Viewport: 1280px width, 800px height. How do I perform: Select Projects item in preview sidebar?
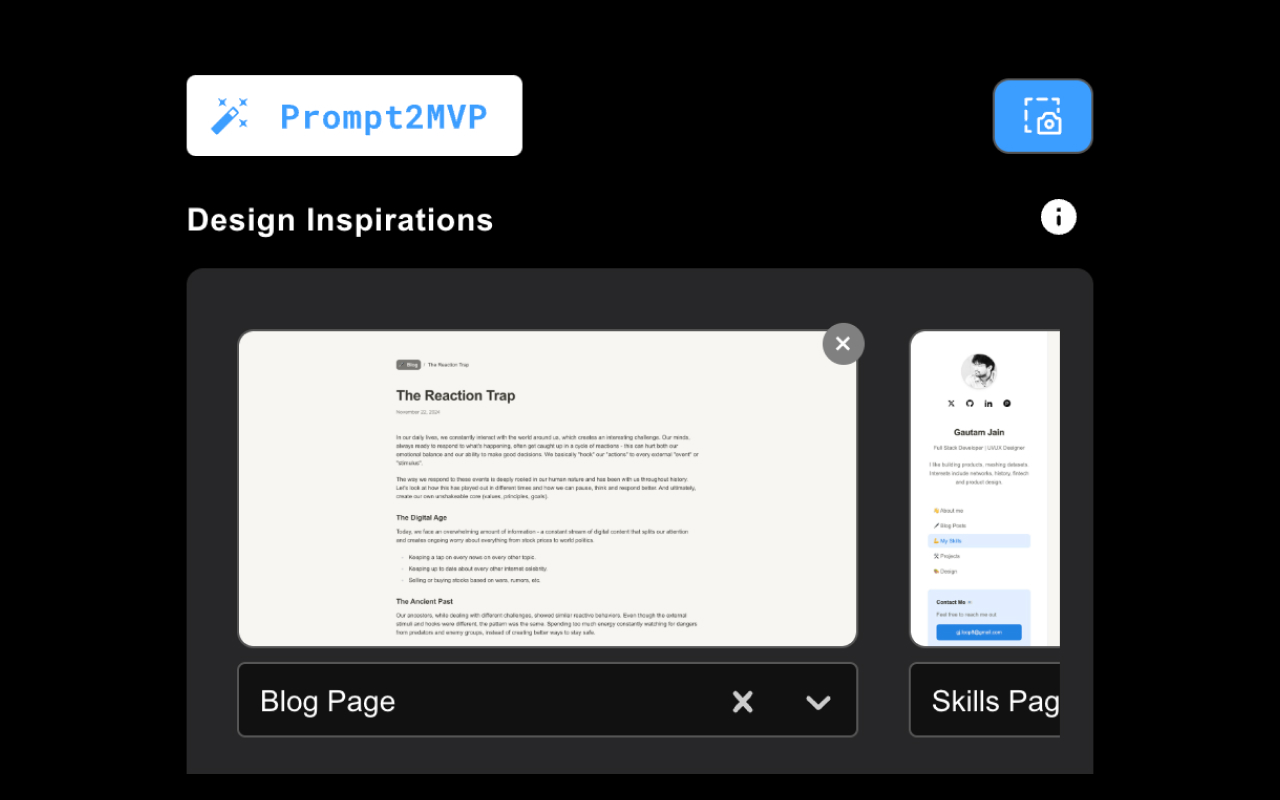pos(948,556)
